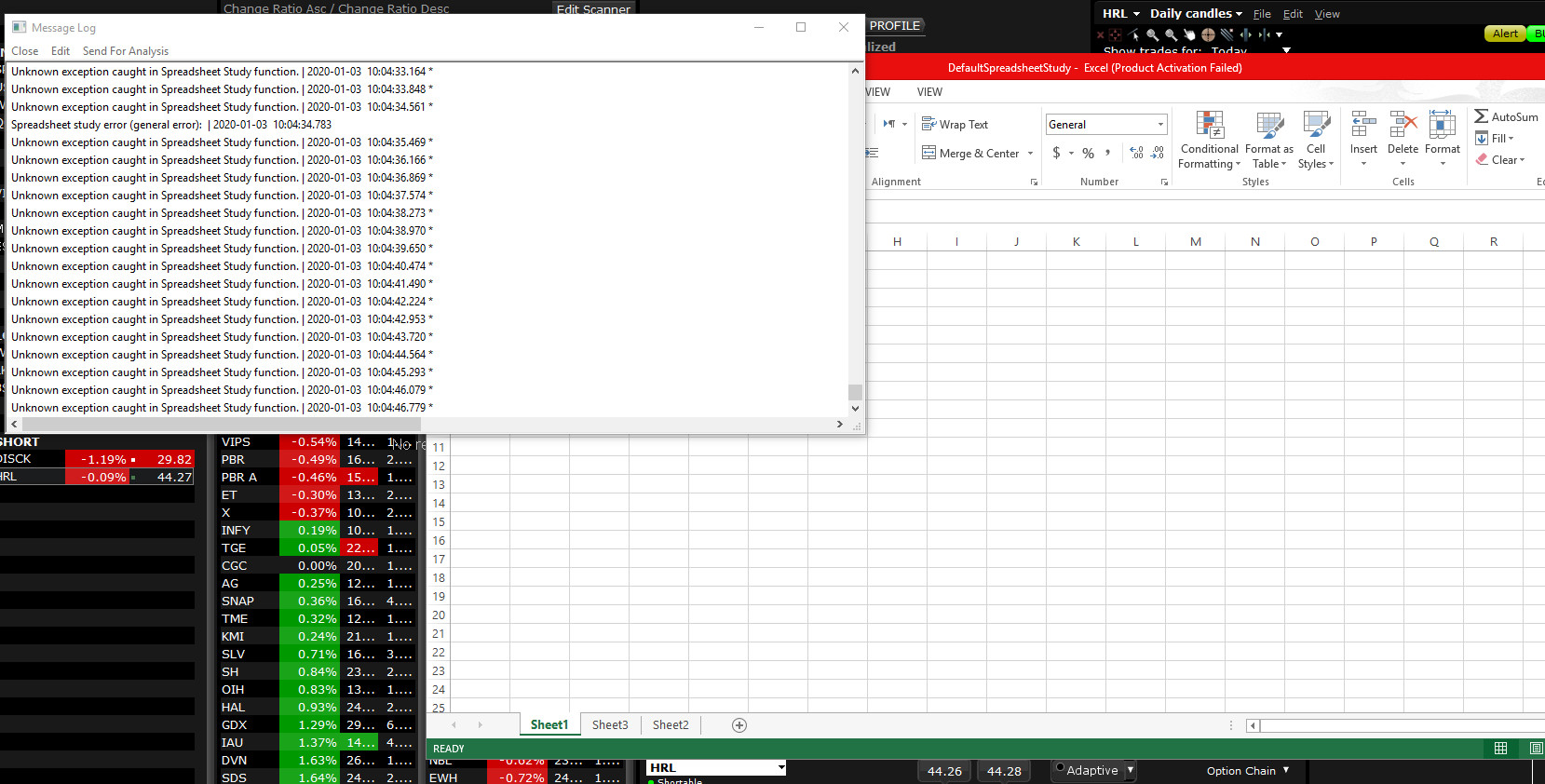Open the VIEW ribbon tab in Excel

(x=929, y=92)
